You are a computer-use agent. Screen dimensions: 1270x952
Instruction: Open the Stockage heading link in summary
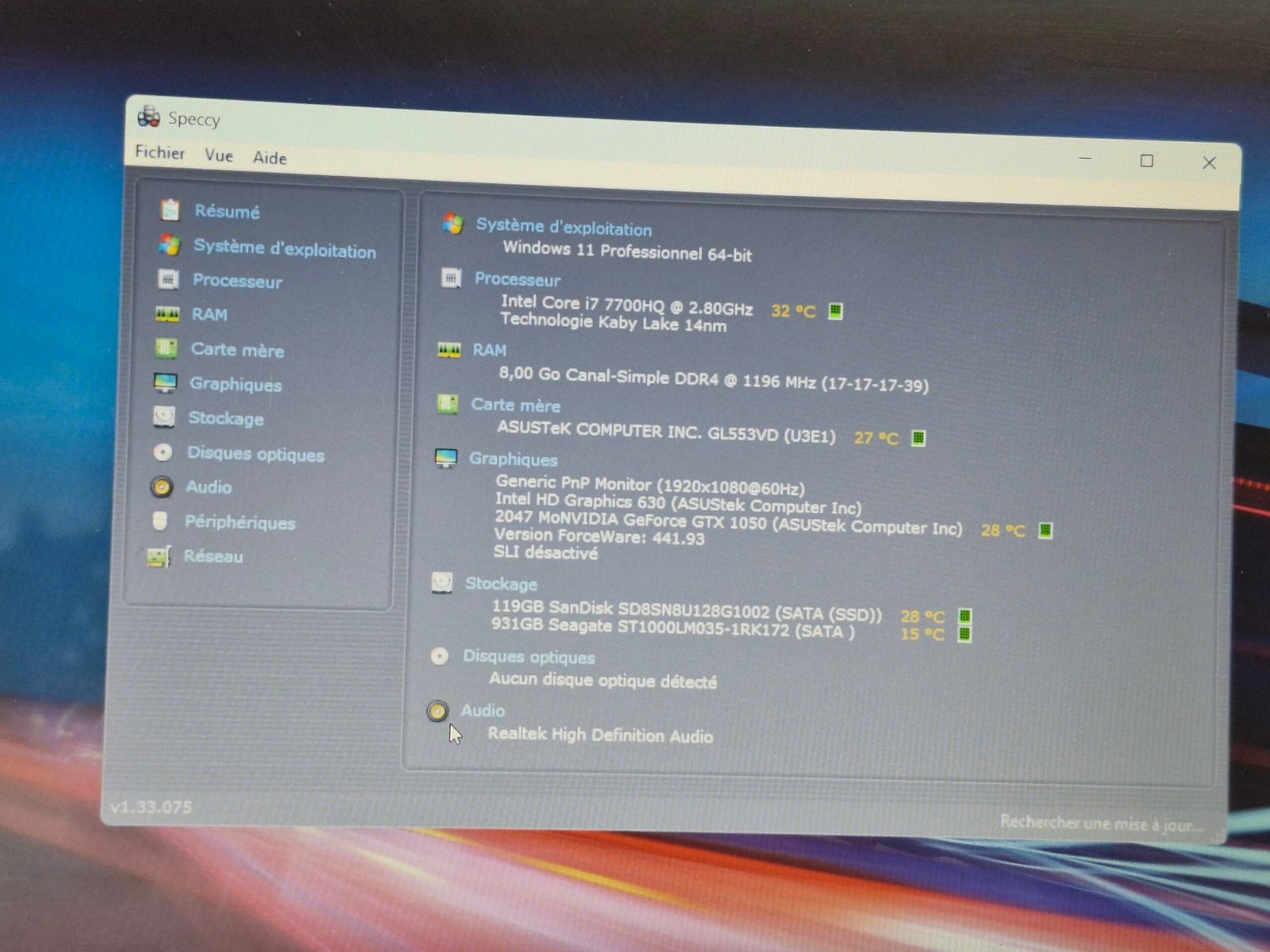(501, 584)
